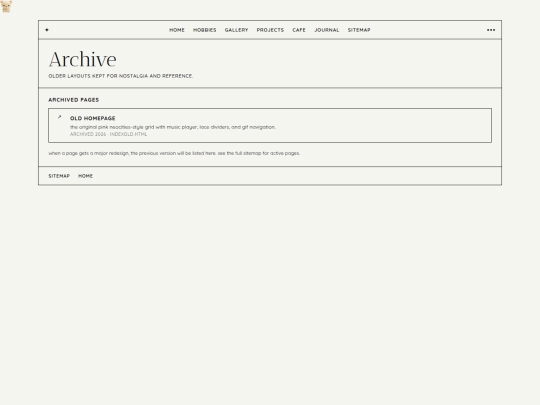Click the arrow icon beside Old Homepage
Viewport: 540px width, 405px height.
59,117
